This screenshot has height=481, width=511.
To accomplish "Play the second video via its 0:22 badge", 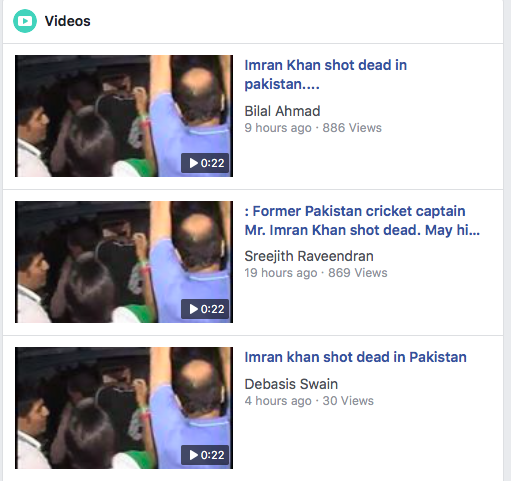I will tap(205, 309).
